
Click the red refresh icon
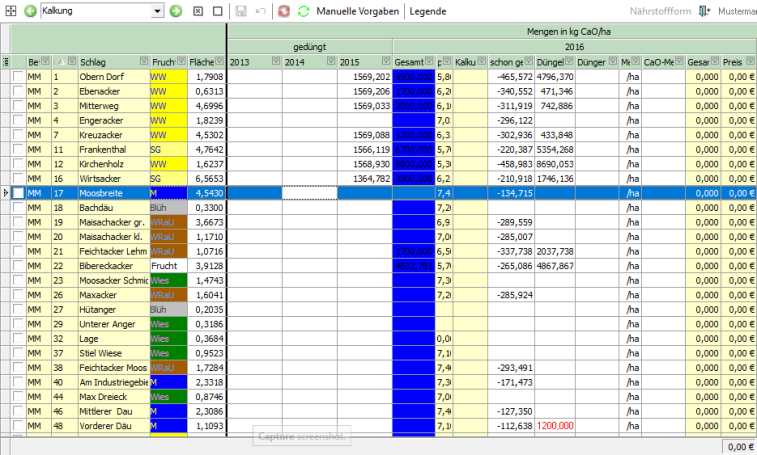[284, 11]
